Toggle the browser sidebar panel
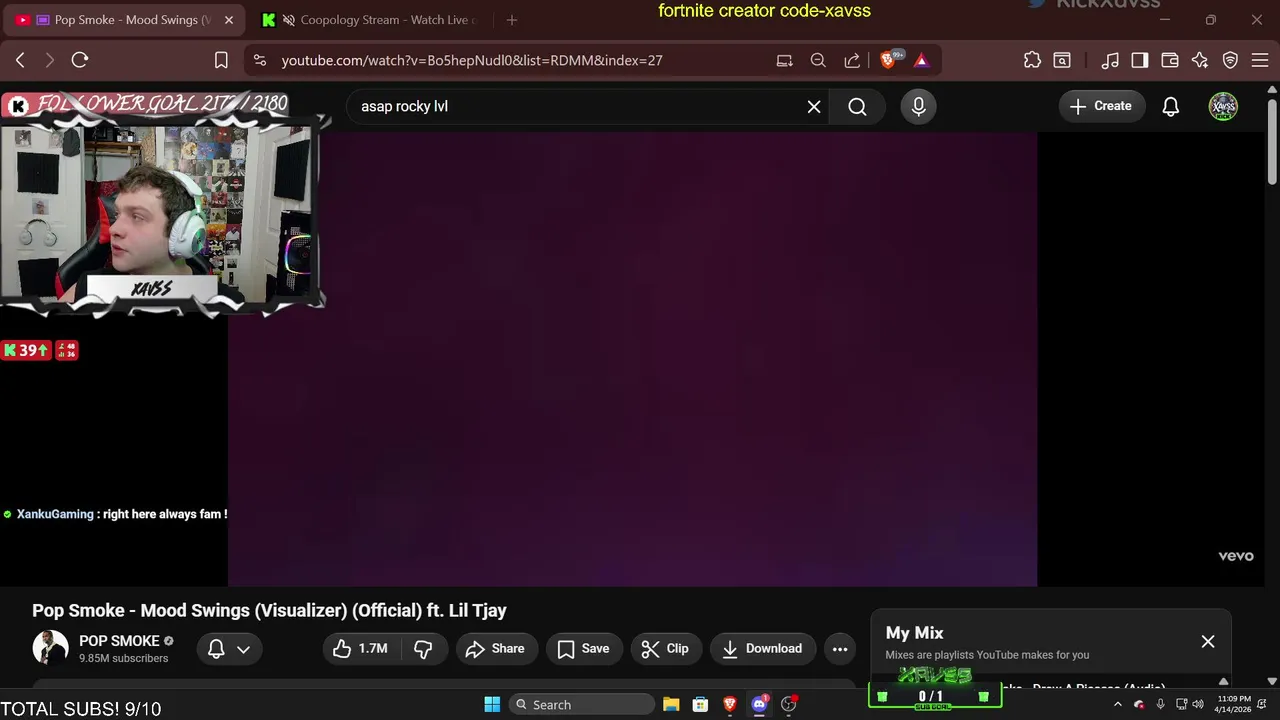The image size is (1280, 720). pos(1140,60)
